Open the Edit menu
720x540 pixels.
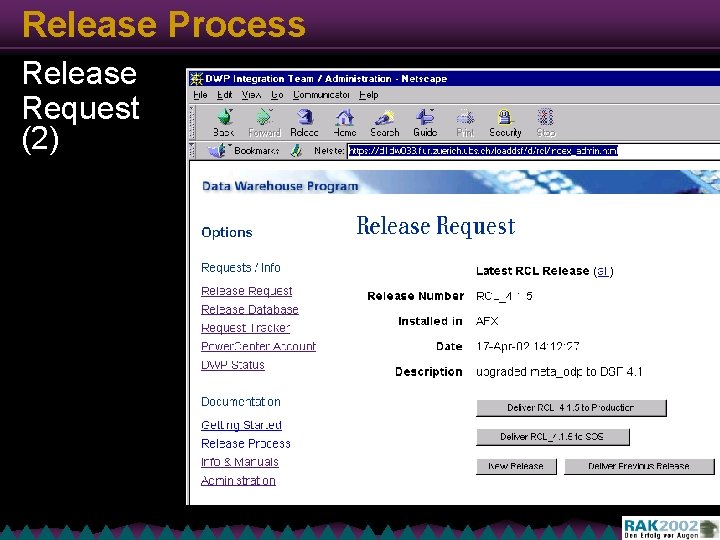(x=225, y=95)
